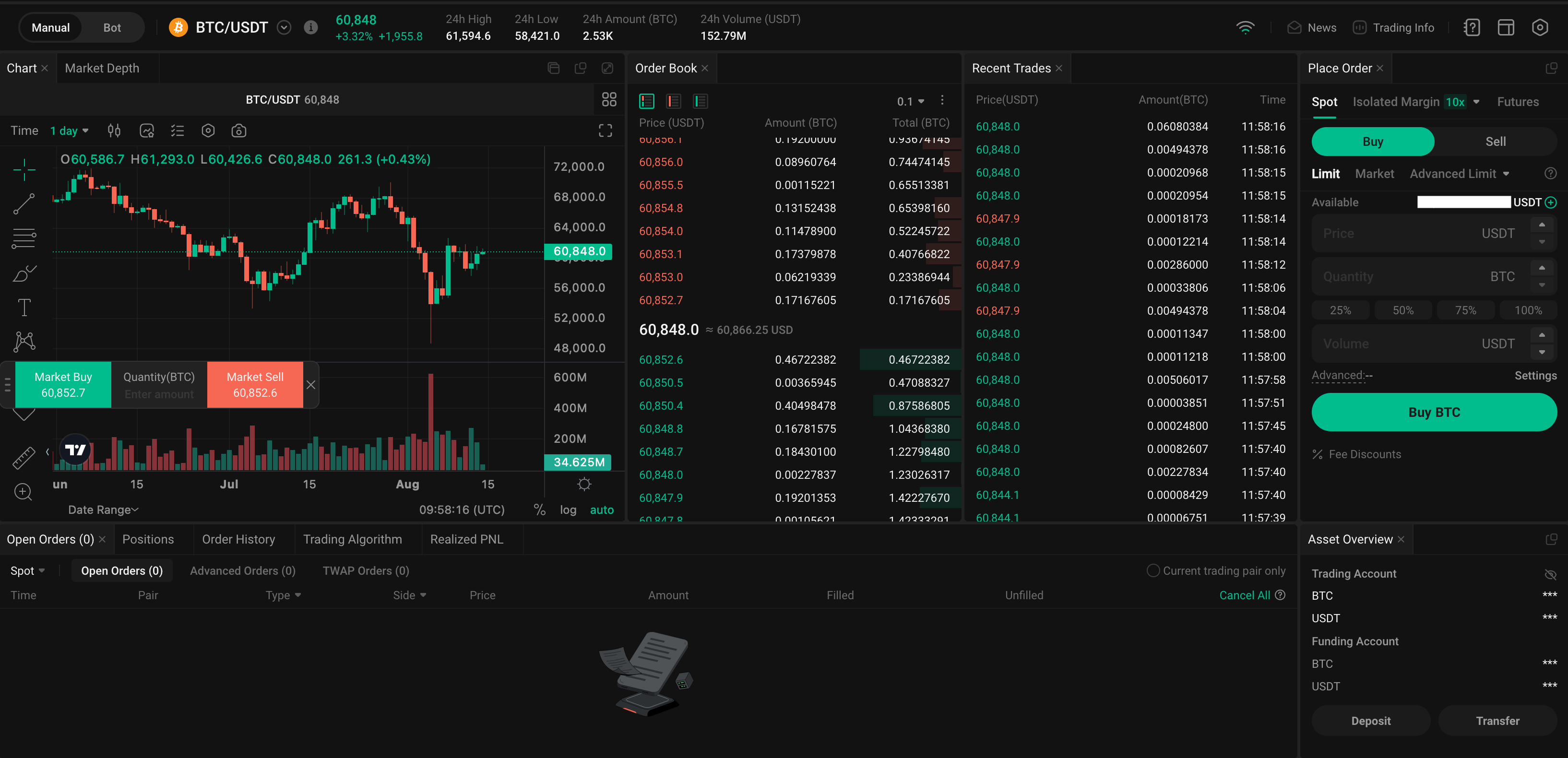Select the Sell side toggle
The width and height of the screenshot is (1568, 758).
(x=1496, y=141)
